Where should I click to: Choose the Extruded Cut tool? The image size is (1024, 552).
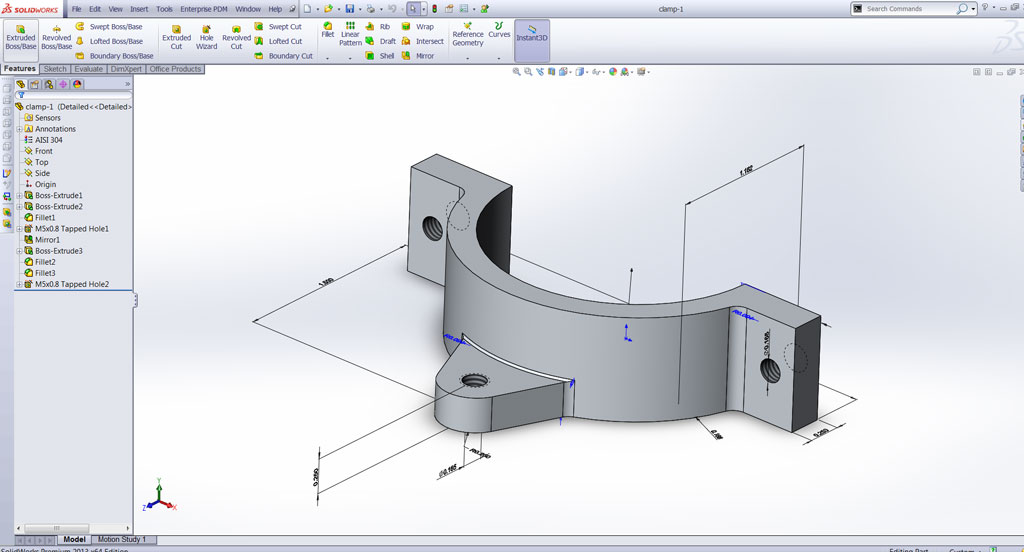[176, 37]
